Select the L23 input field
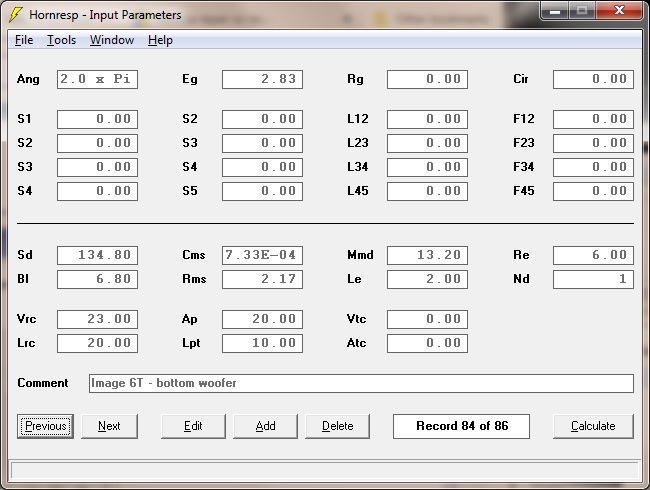The width and height of the screenshot is (650, 490). click(x=427, y=143)
